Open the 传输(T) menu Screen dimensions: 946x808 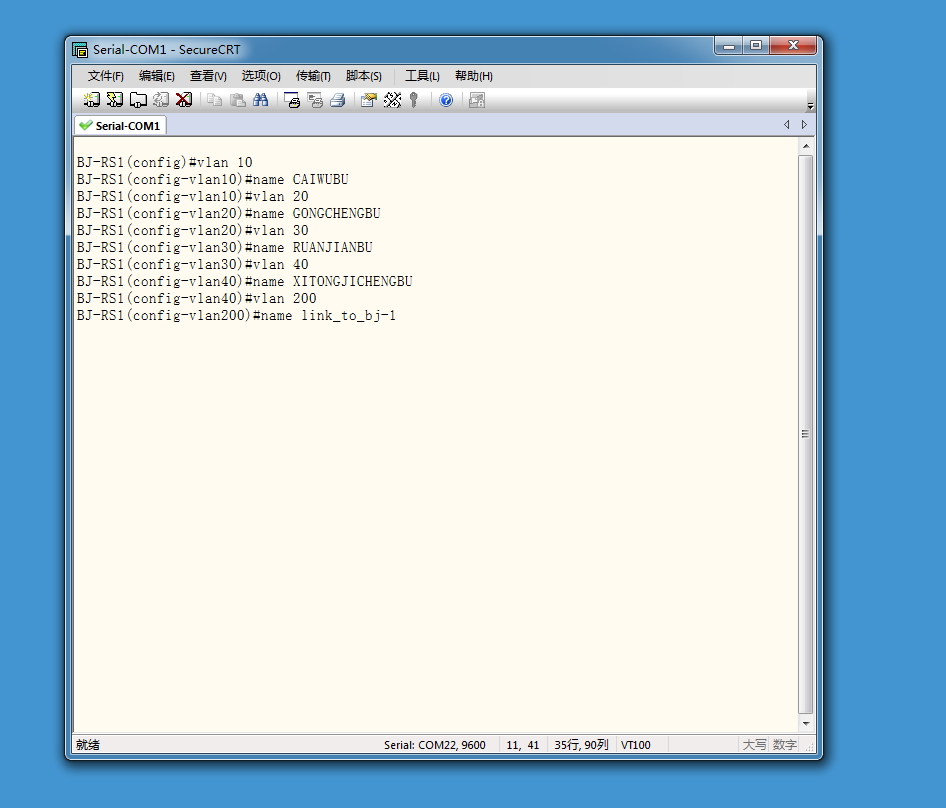point(313,76)
